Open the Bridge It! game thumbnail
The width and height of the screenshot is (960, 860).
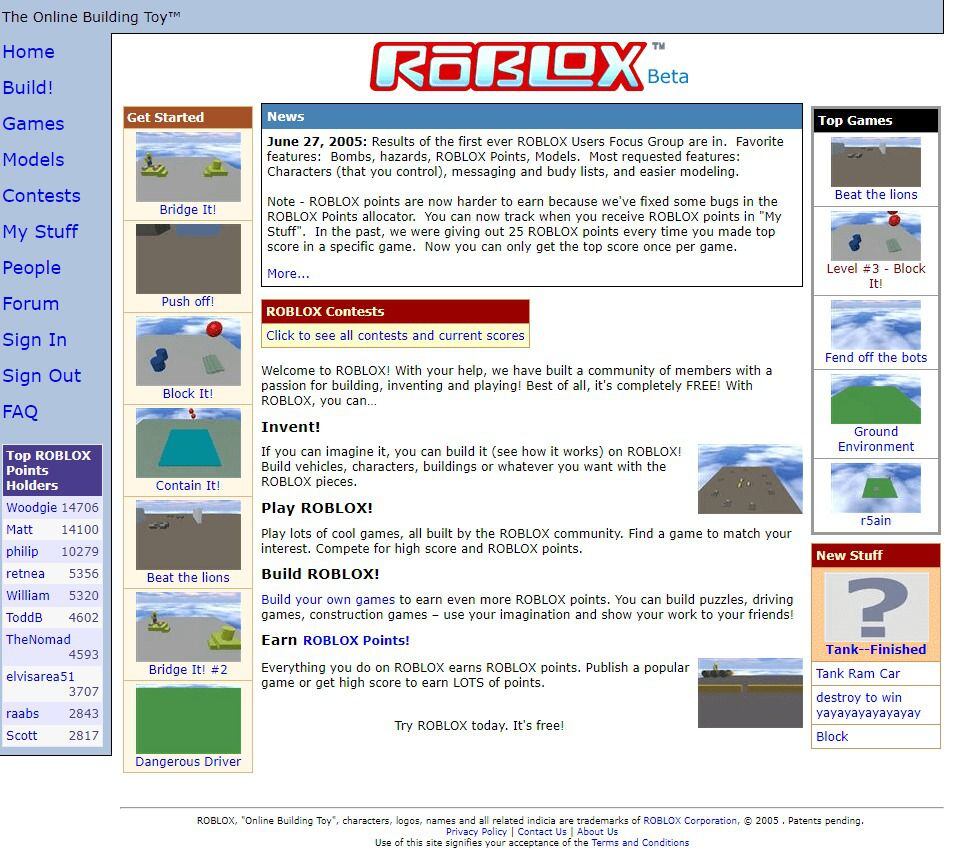pyautogui.click(x=188, y=166)
